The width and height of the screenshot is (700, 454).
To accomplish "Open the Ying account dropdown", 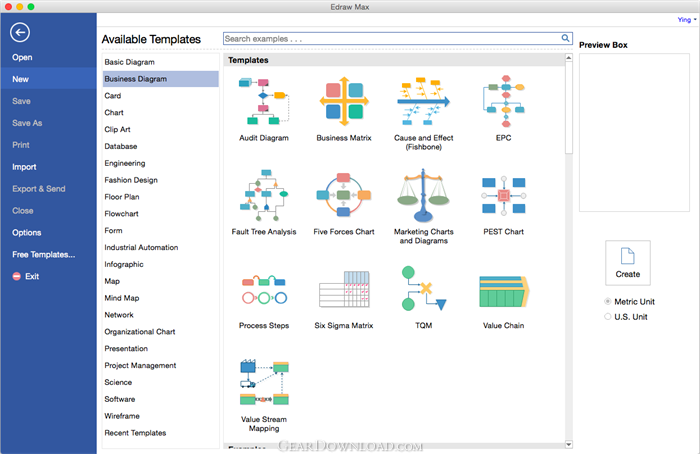I will click(687, 20).
